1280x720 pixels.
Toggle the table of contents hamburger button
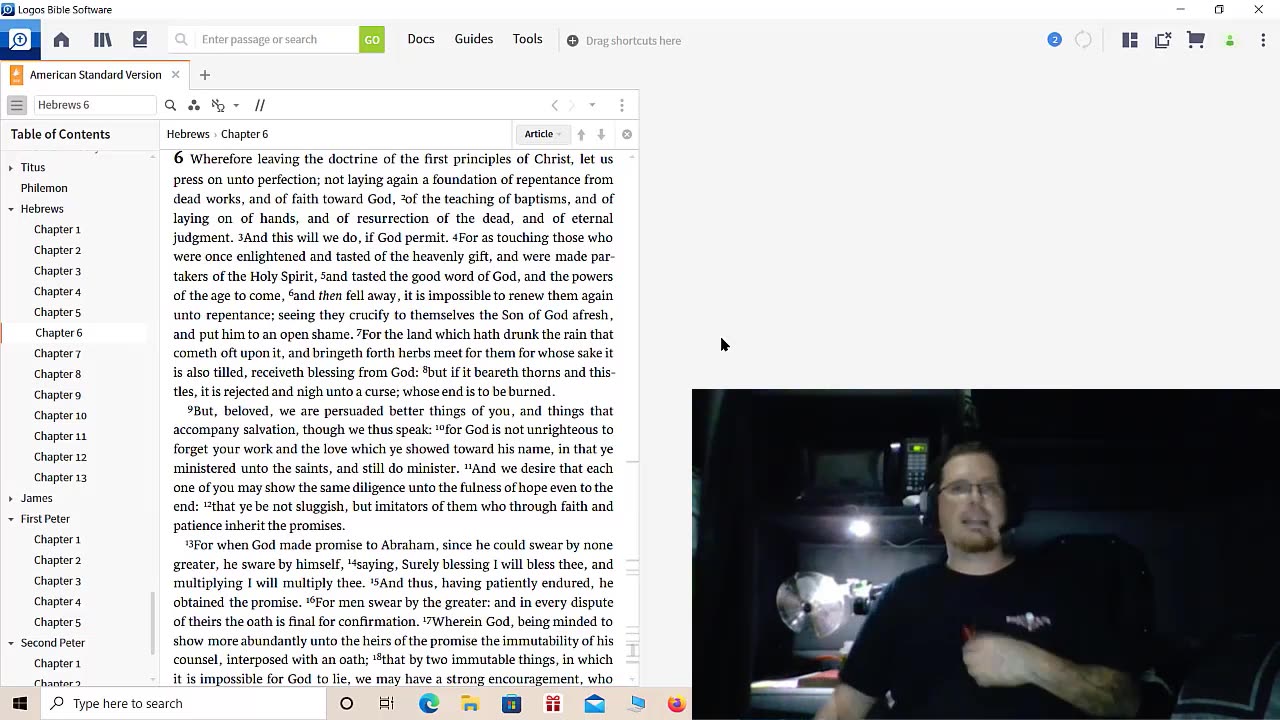point(16,105)
